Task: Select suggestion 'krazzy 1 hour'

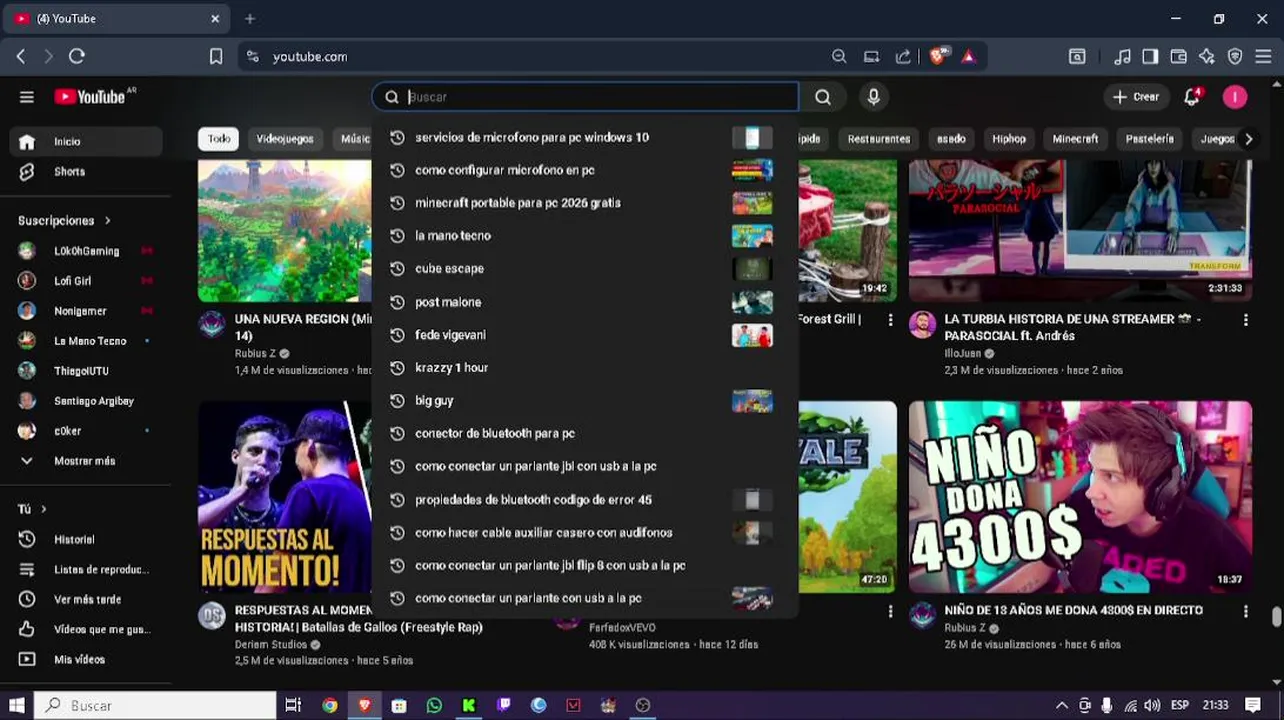Action: click(x=585, y=368)
